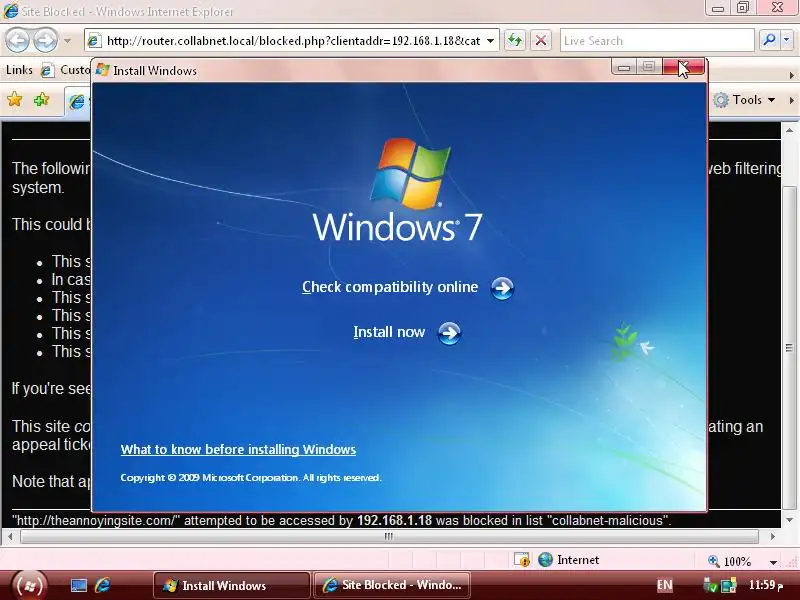
Task: Click the Tools gear icon
Action: 721,100
